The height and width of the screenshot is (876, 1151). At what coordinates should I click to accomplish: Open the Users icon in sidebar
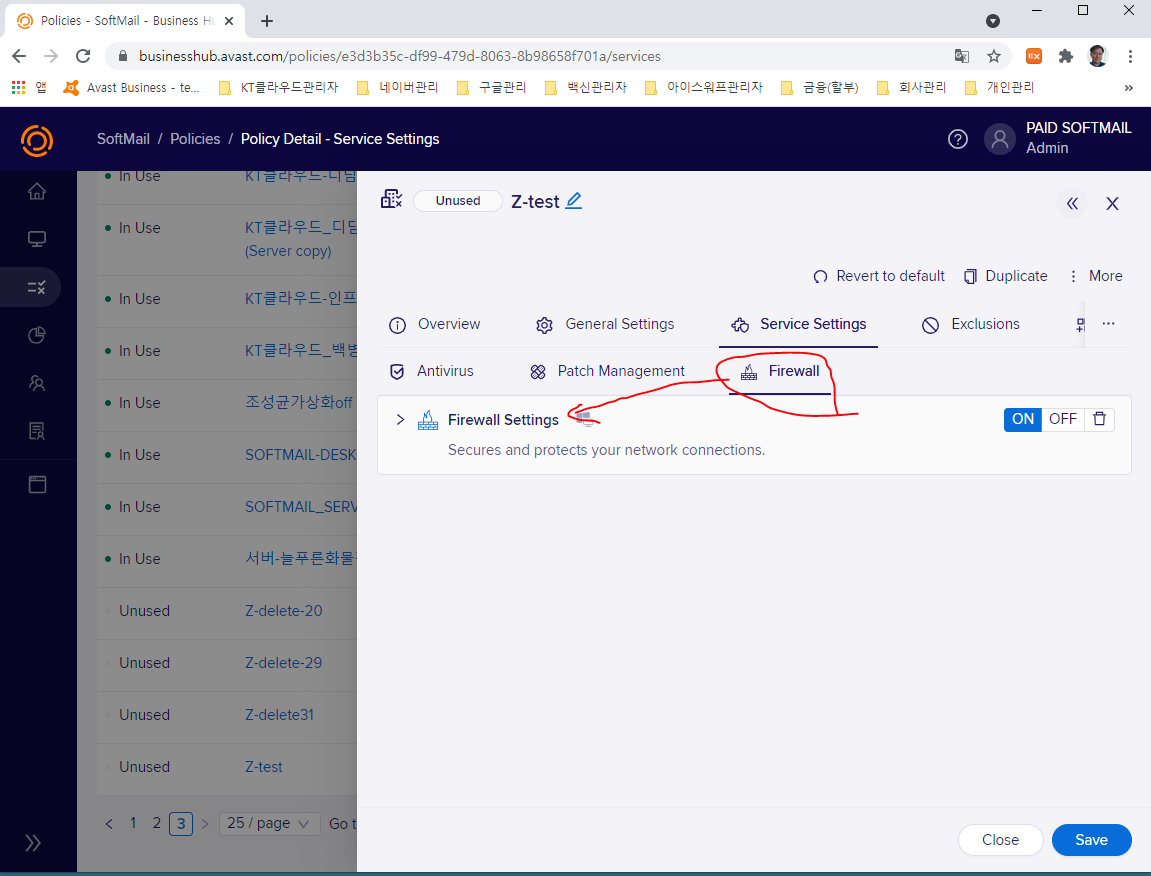37,383
